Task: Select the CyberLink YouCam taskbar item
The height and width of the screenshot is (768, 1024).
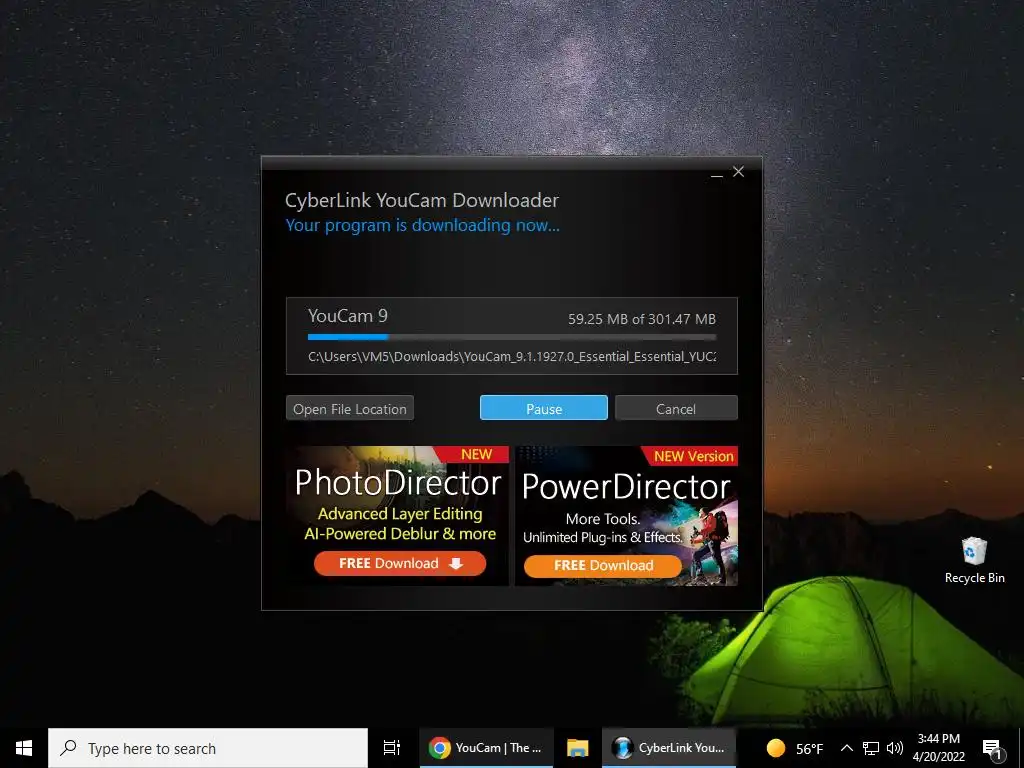Action: (668, 748)
